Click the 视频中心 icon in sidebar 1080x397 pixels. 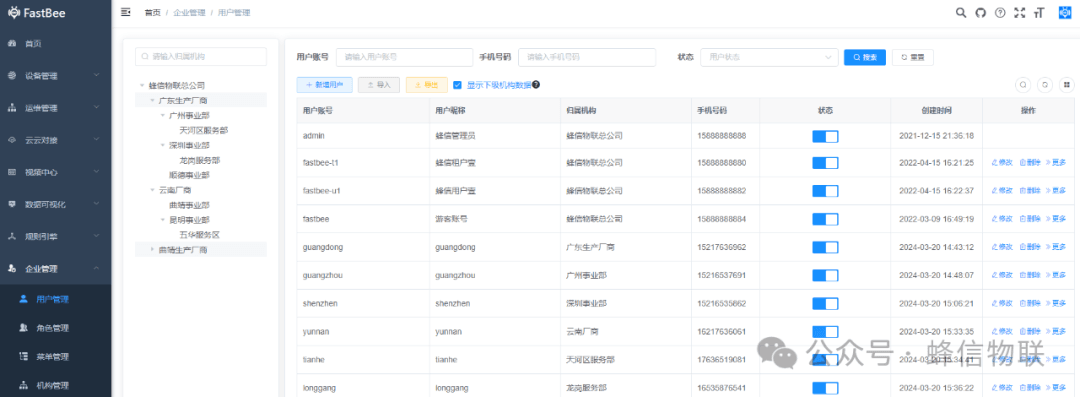click(12, 172)
